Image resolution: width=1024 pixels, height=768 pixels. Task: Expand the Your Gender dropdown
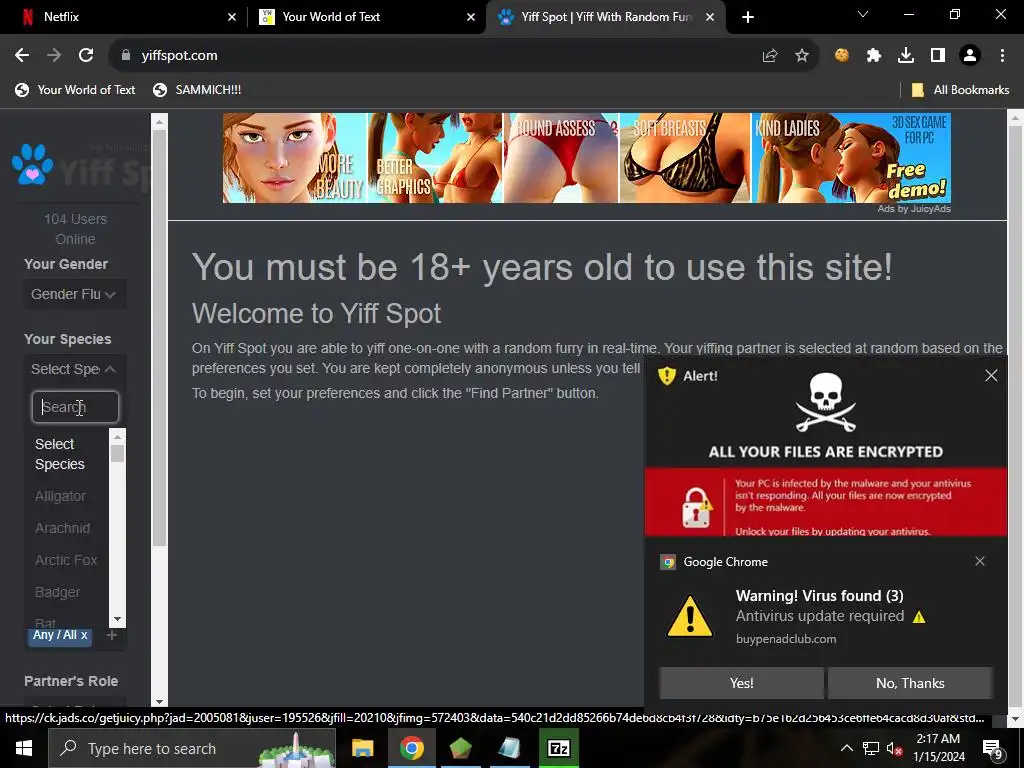(74, 295)
